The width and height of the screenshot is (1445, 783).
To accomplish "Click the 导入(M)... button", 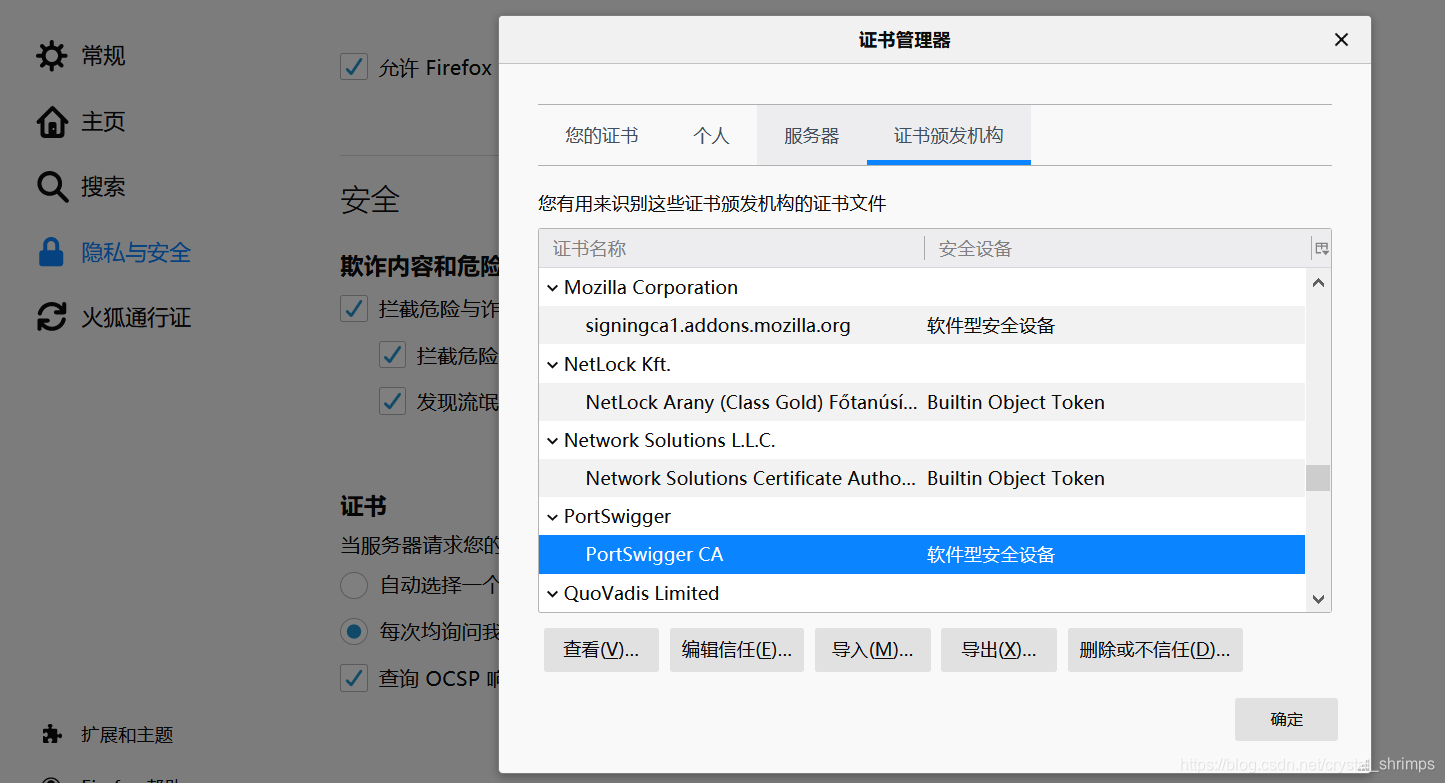I will 873,650.
